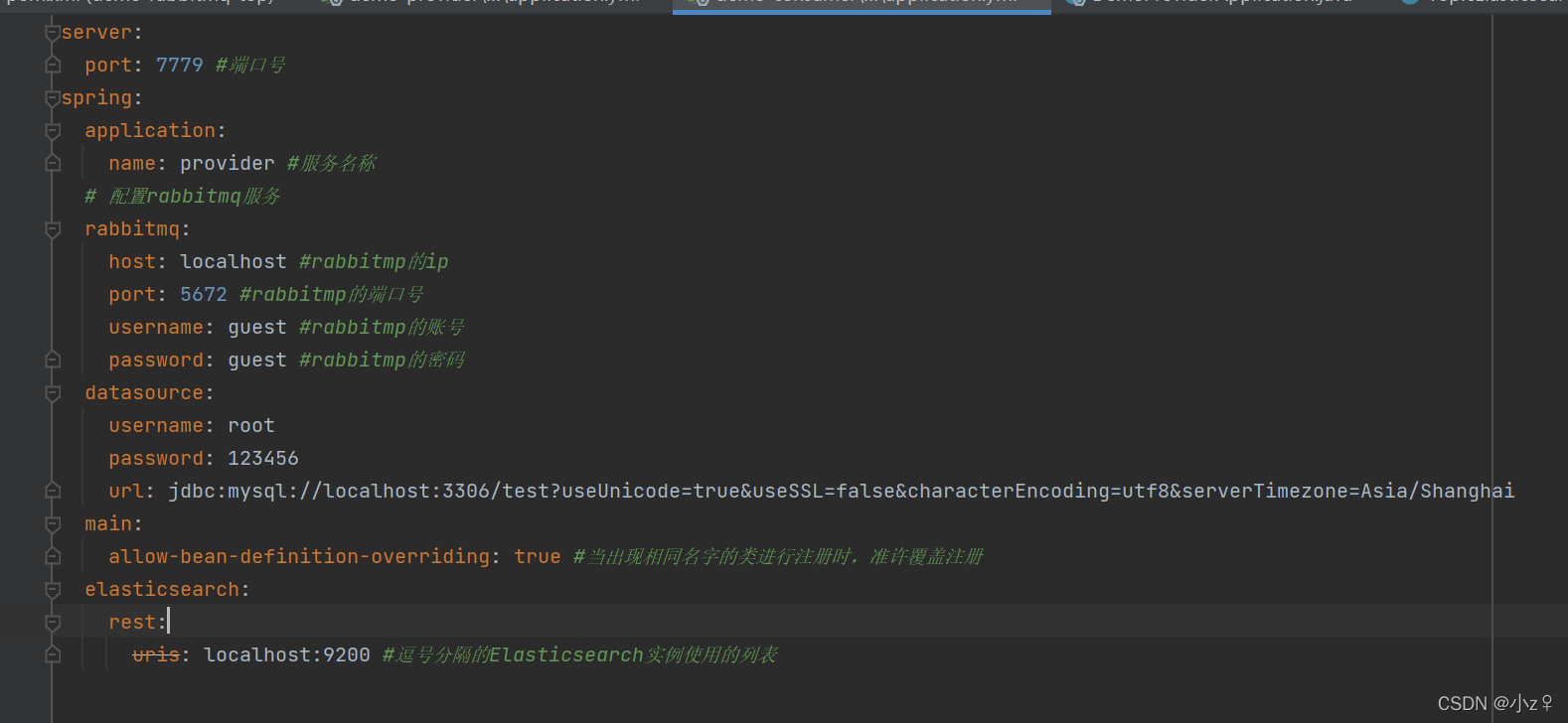
Task: Collapse the datasource section fold marker
Action: (x=53, y=393)
